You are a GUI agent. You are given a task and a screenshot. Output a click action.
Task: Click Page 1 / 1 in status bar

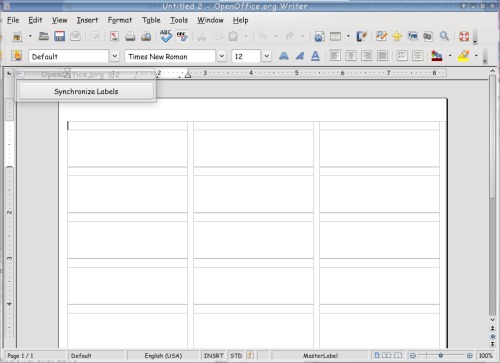20,356
